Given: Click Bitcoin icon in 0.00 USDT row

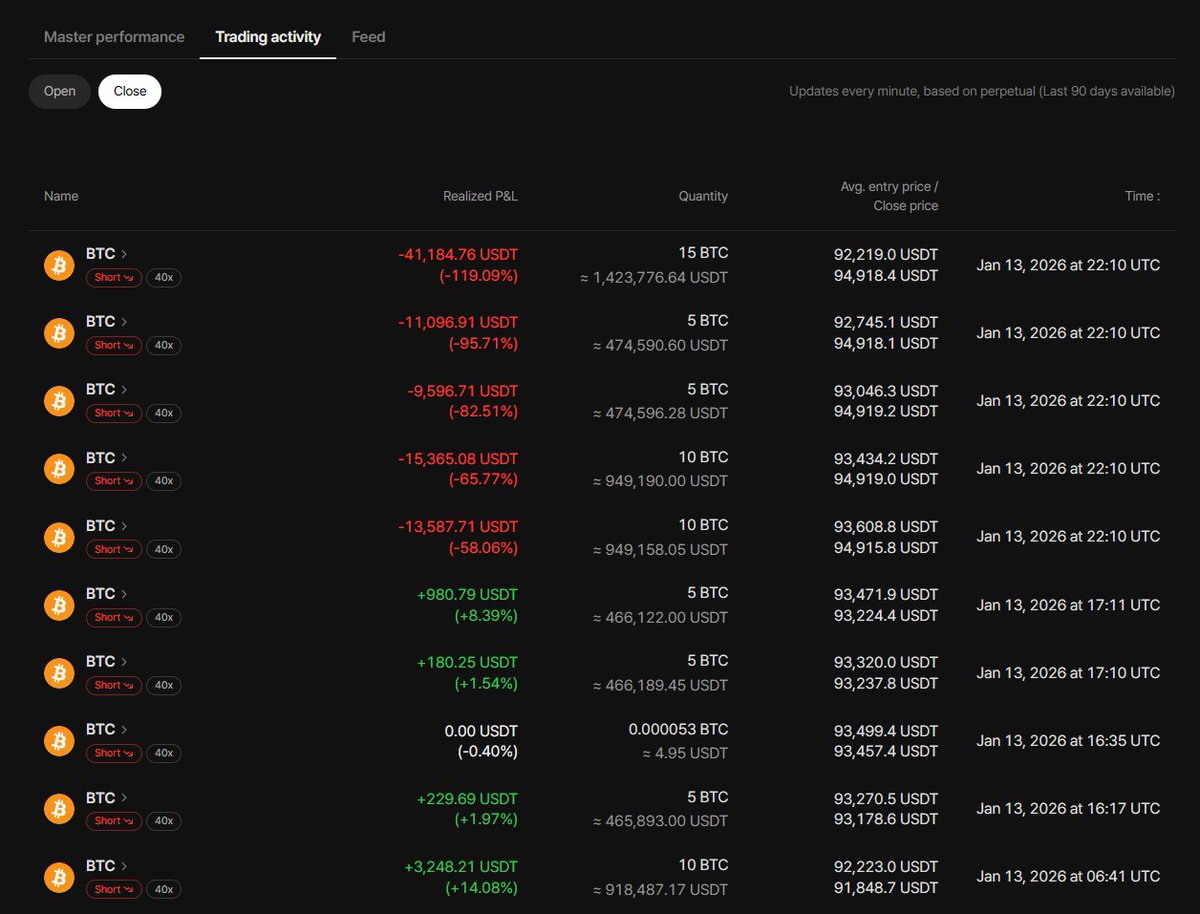Looking at the screenshot, I should (x=59, y=741).
